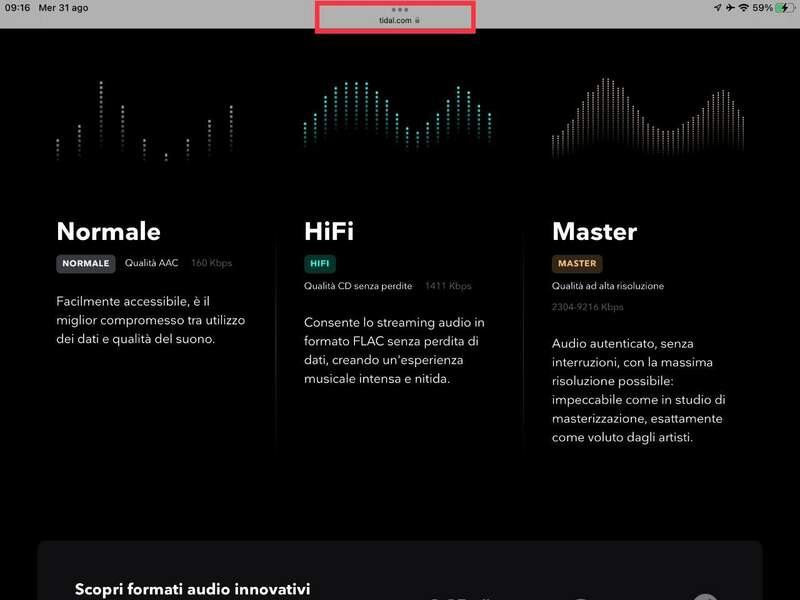
Task: Select the green HIFI badge
Action: (320, 264)
